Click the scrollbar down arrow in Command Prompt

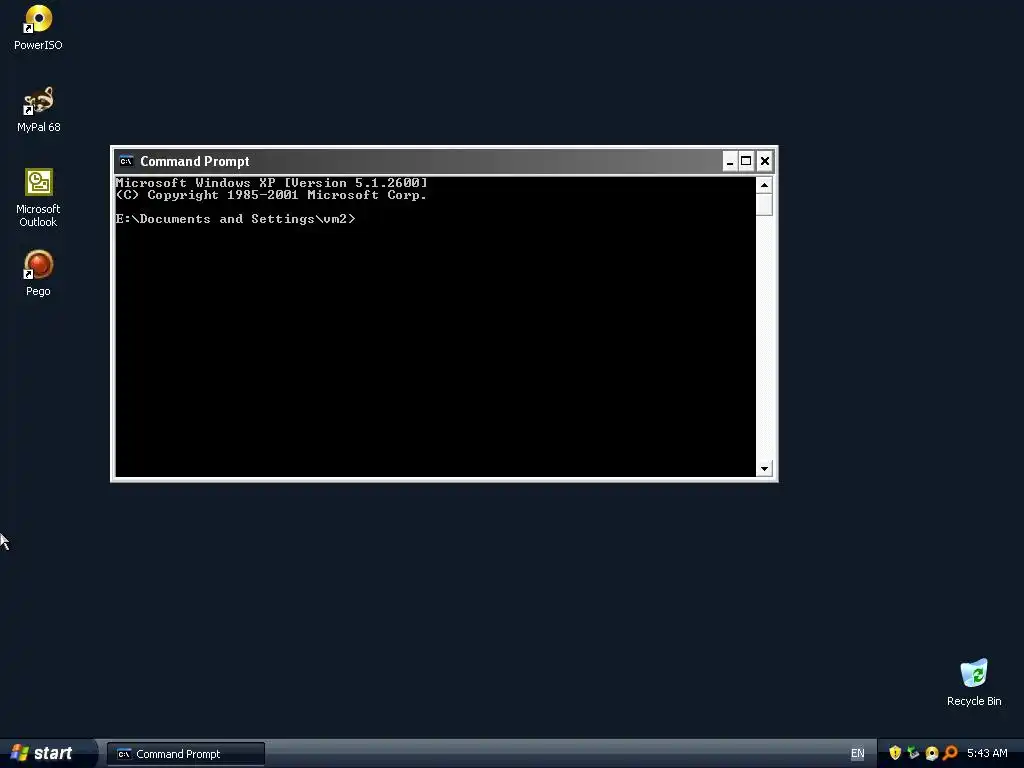pos(764,468)
